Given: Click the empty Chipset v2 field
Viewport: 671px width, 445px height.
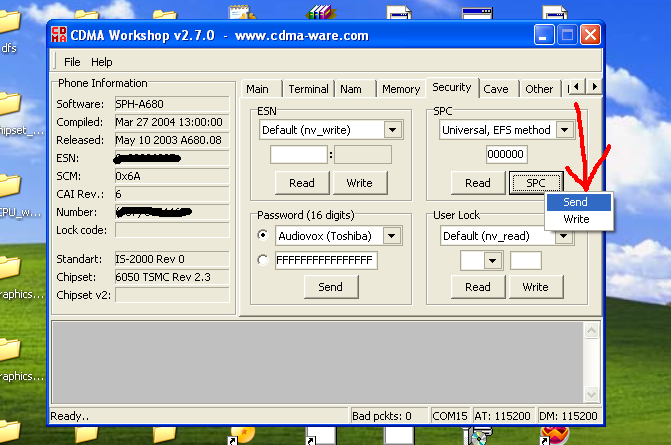Looking at the screenshot, I should pyautogui.click(x=172, y=295).
